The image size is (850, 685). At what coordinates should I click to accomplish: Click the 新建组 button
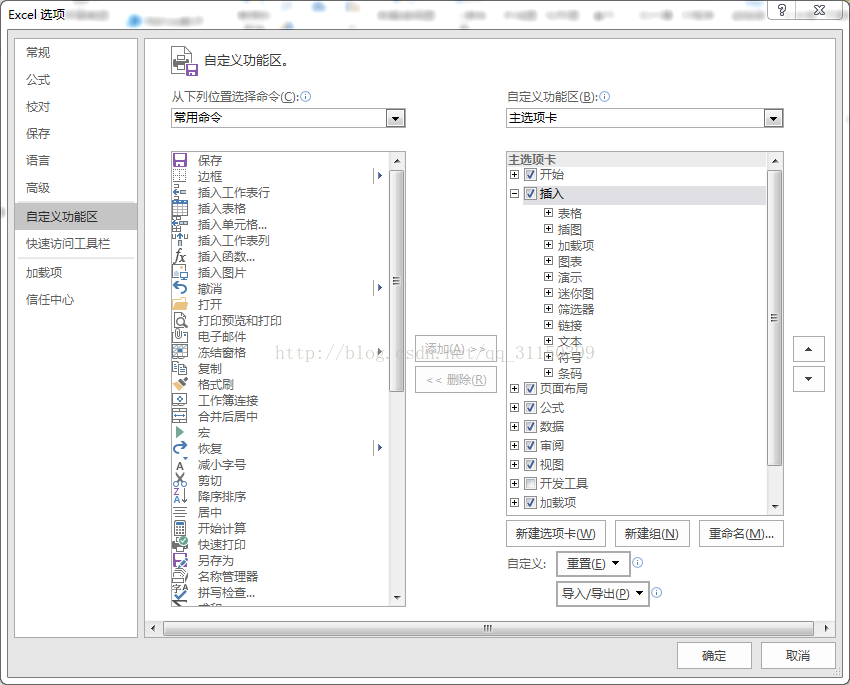(x=652, y=534)
